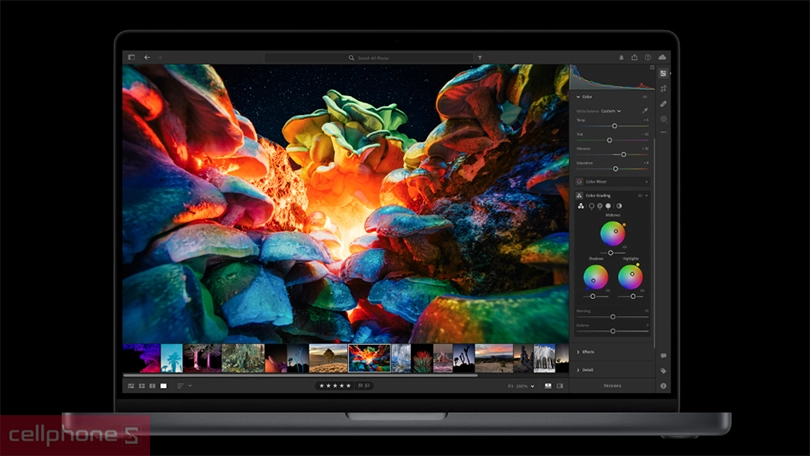
Task: Click the Midtones color wheel
Action: (x=613, y=233)
